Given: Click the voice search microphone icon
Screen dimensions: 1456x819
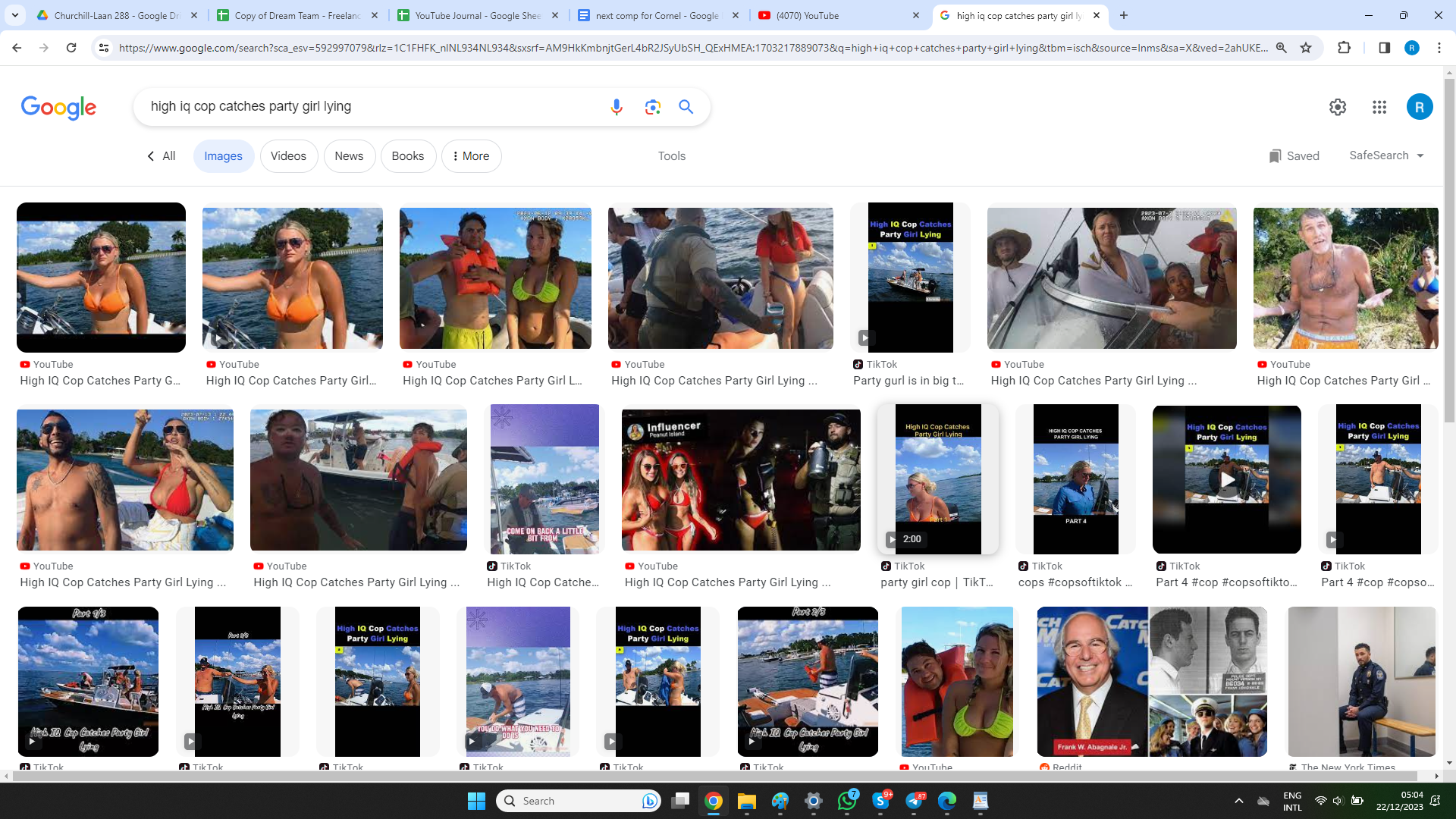Looking at the screenshot, I should click(617, 107).
